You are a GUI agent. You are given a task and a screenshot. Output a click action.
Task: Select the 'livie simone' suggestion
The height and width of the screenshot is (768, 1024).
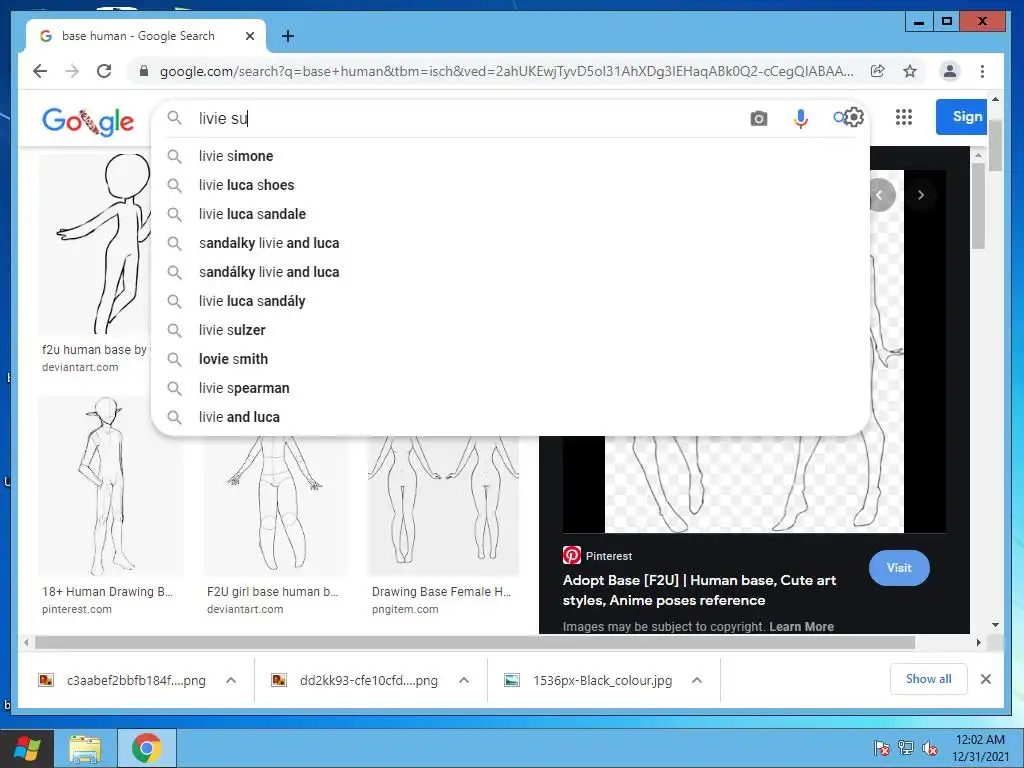510,156
